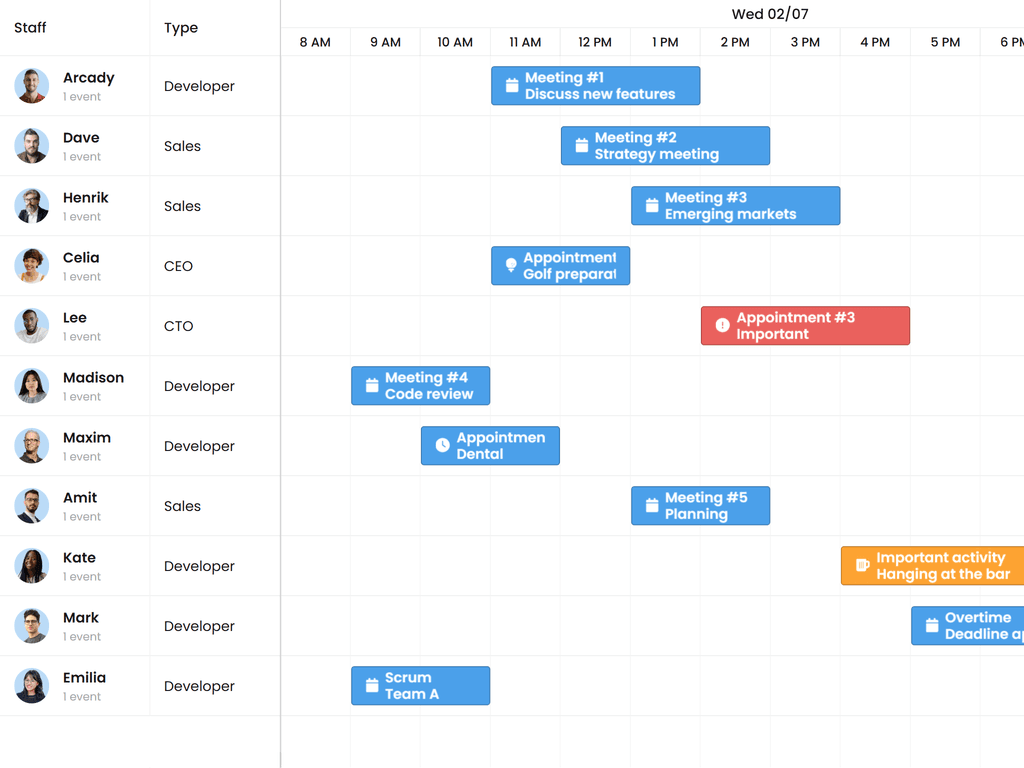The image size is (1024, 768).
Task: Click calendar icon on Overtime event
Action: click(932, 626)
